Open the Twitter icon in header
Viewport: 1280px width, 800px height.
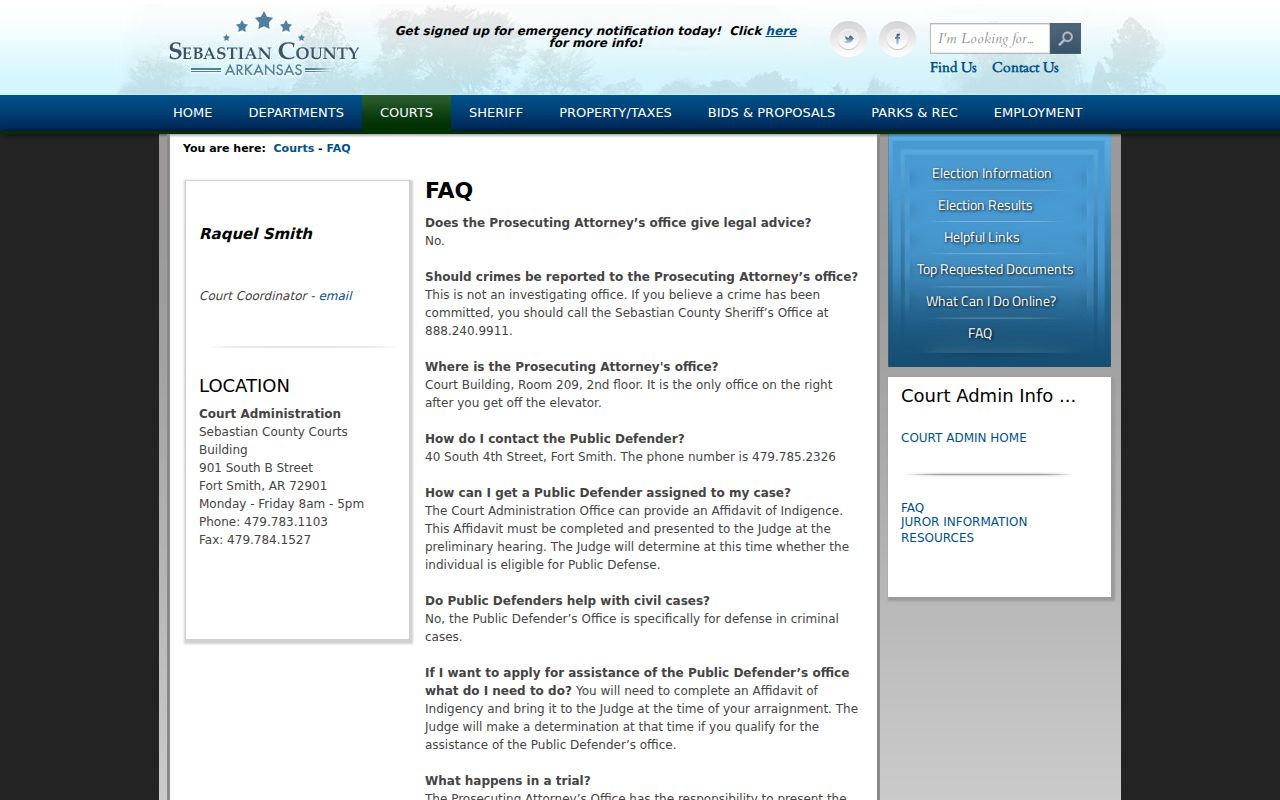[x=848, y=39]
